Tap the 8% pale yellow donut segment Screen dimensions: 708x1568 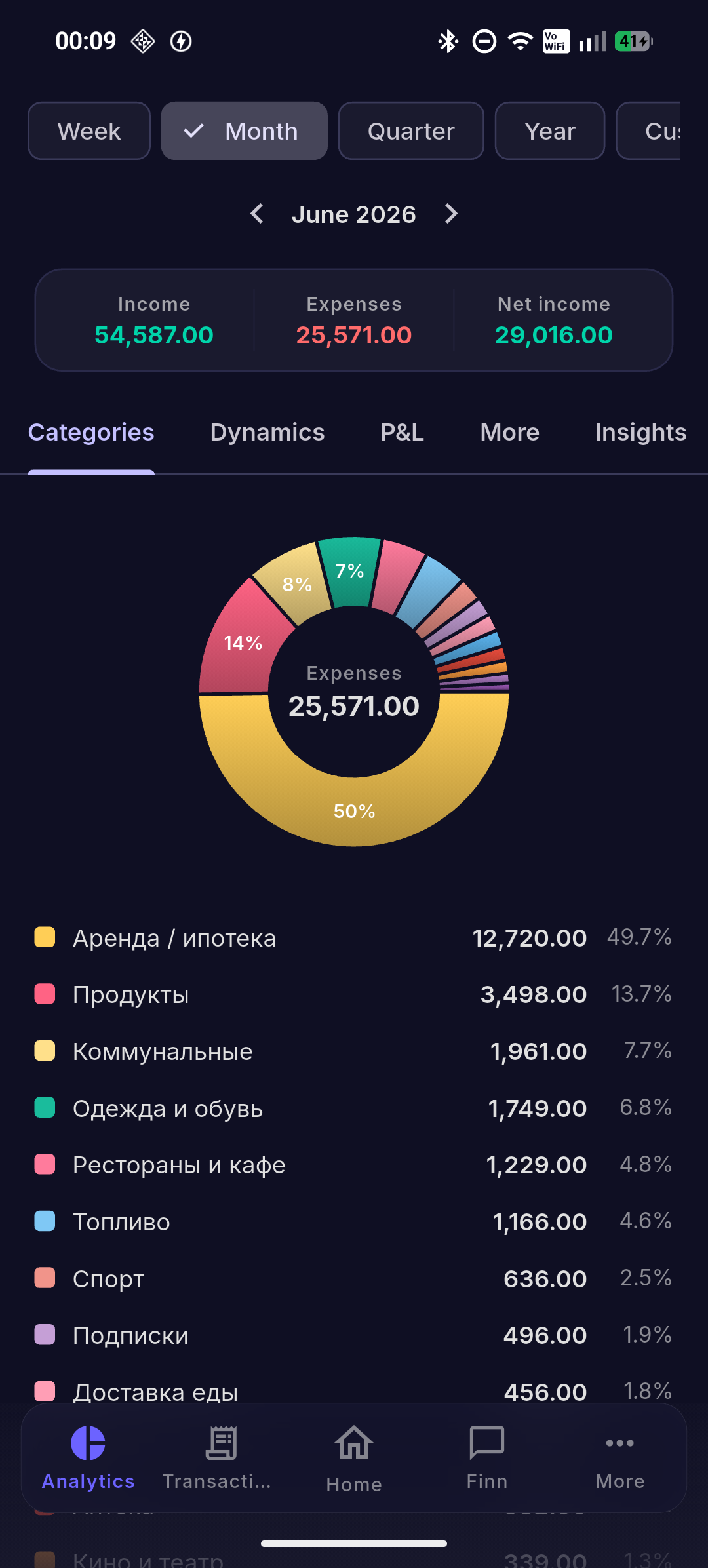click(297, 584)
